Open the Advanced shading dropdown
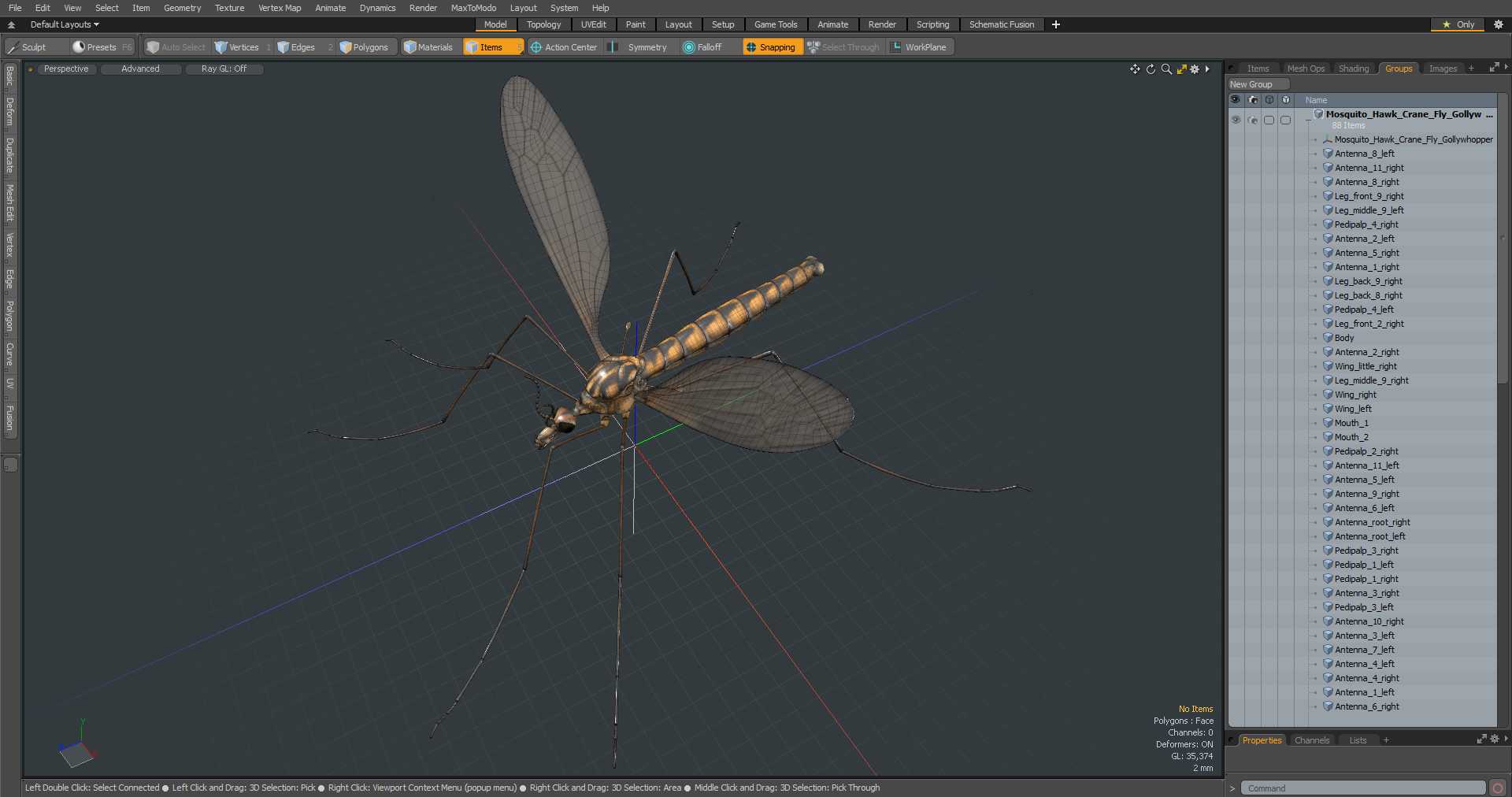Viewport: 1512px width, 797px height. click(140, 69)
